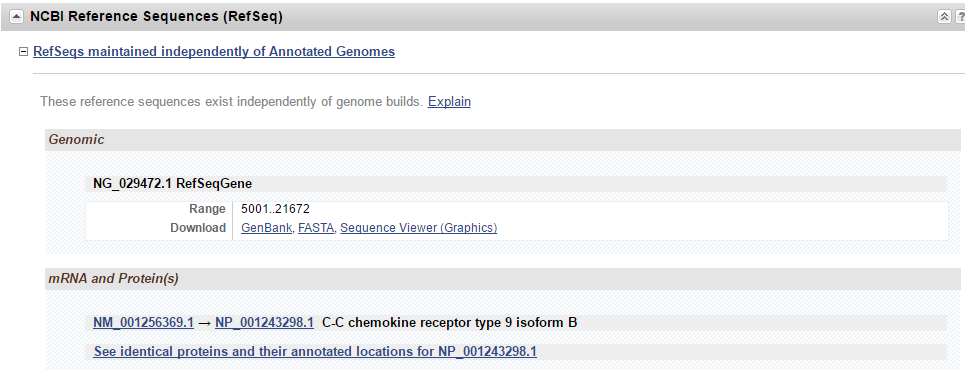Click the Download row label

coord(198,228)
